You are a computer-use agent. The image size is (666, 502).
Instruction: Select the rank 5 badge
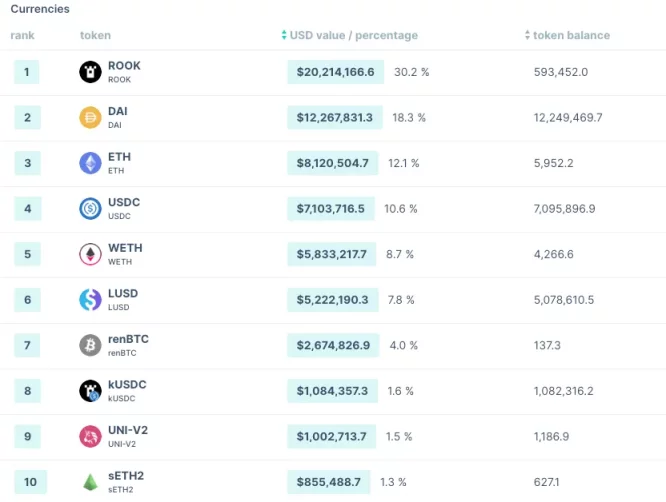pyautogui.click(x=27, y=254)
